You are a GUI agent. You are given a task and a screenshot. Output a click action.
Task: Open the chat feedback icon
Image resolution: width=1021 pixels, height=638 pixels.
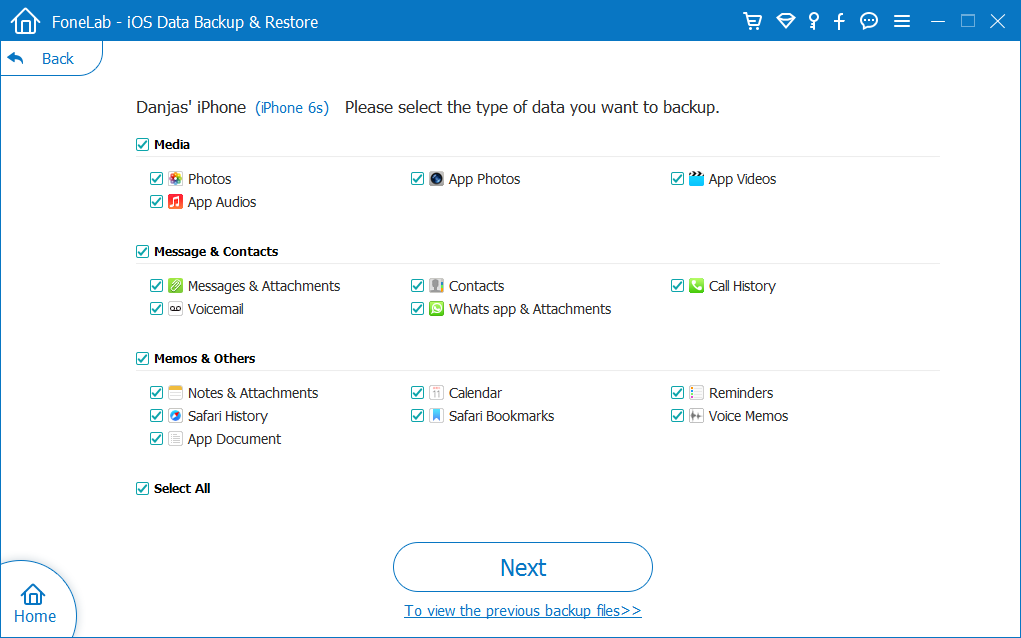click(x=869, y=21)
